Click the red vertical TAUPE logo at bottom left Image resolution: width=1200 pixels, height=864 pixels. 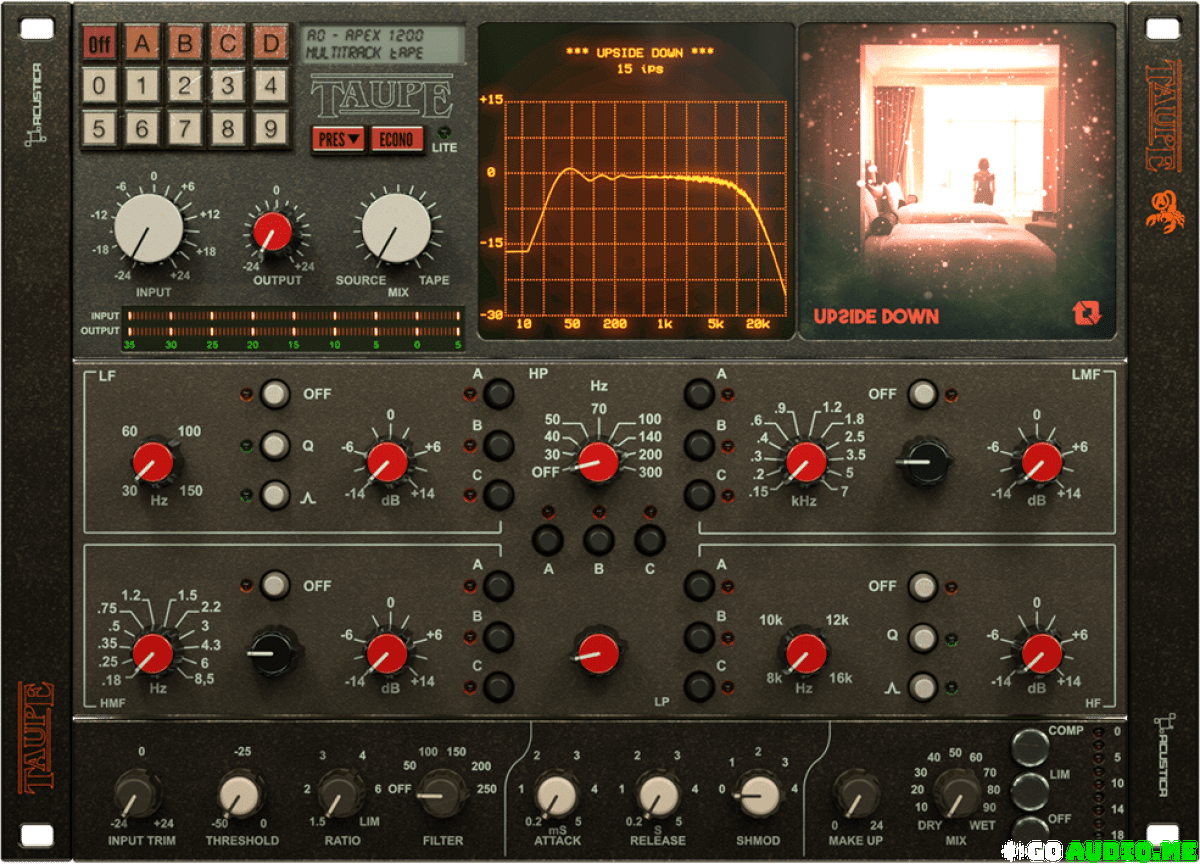pyautogui.click(x=37, y=738)
